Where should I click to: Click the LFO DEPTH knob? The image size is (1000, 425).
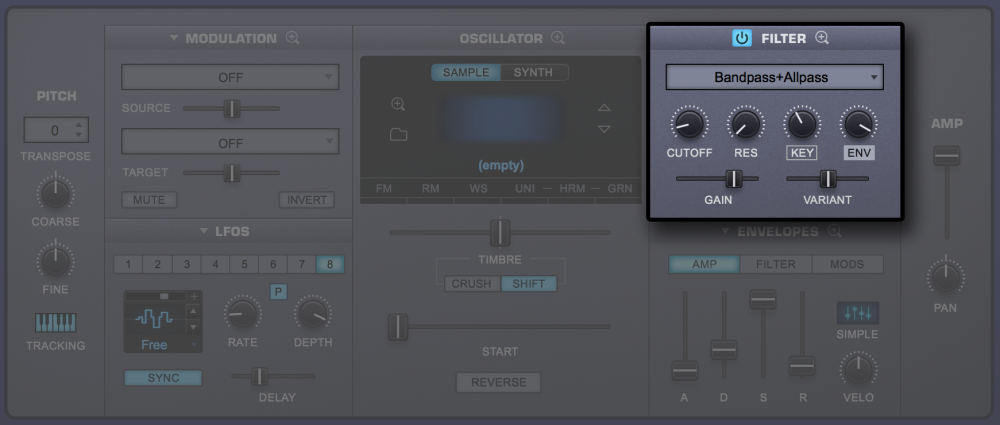(x=312, y=314)
